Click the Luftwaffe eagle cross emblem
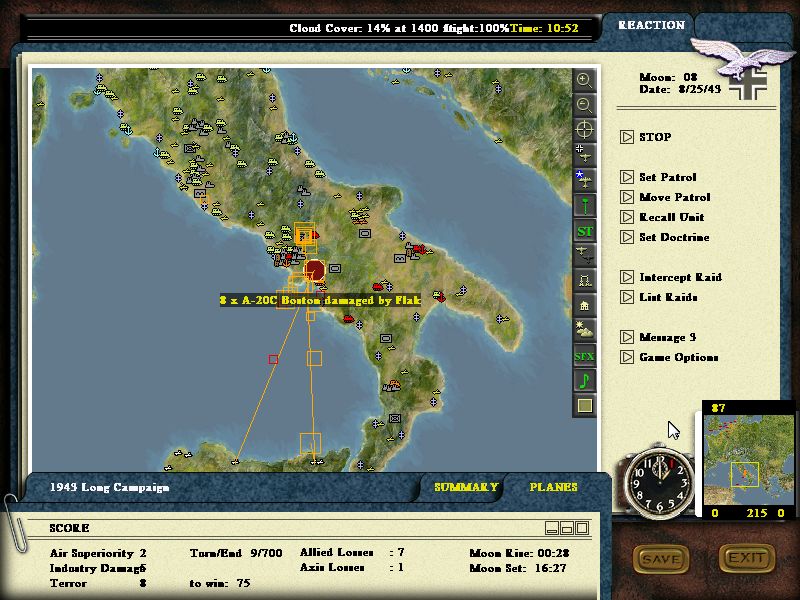 (x=743, y=67)
